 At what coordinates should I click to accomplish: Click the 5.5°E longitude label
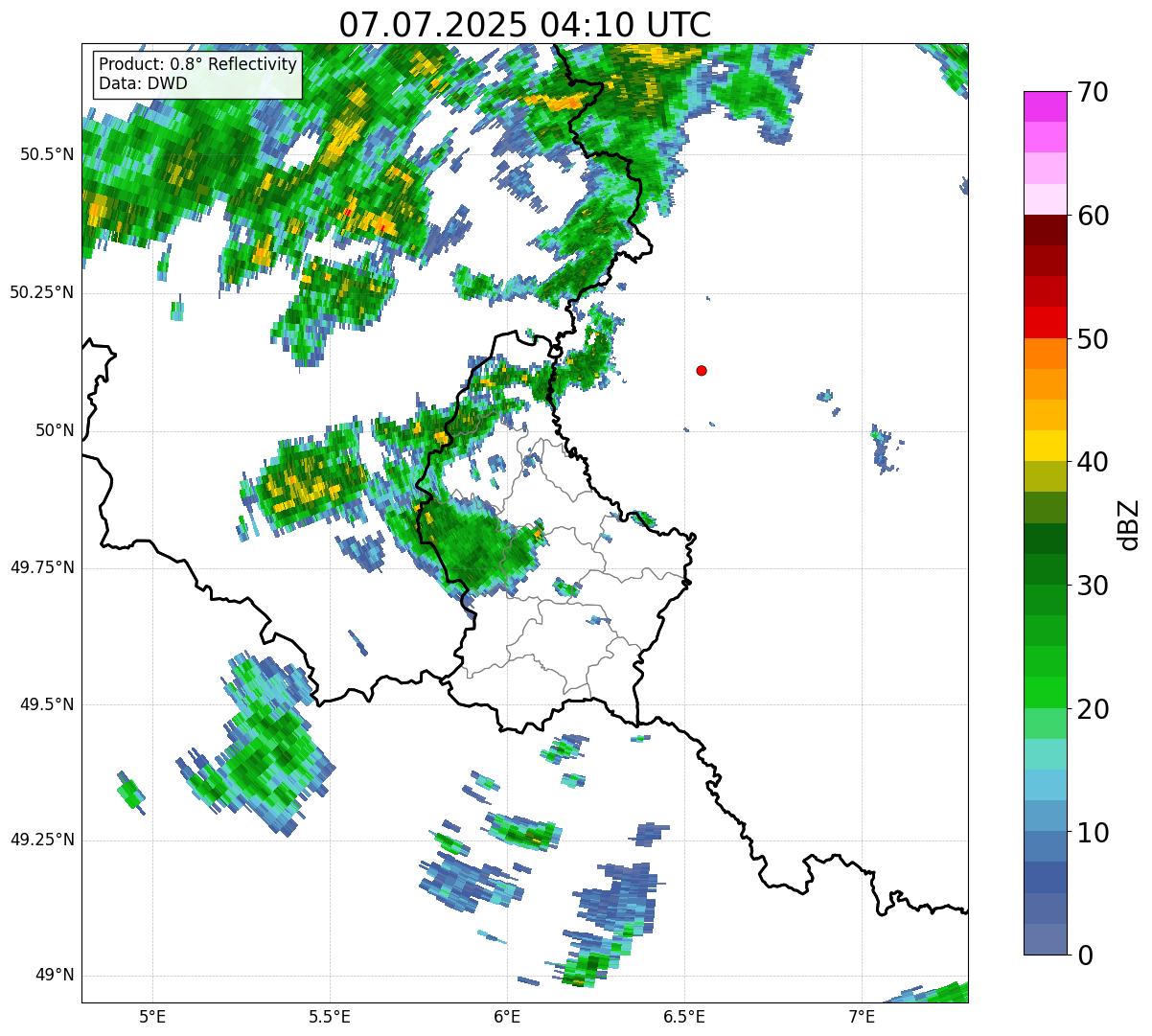click(330, 1016)
